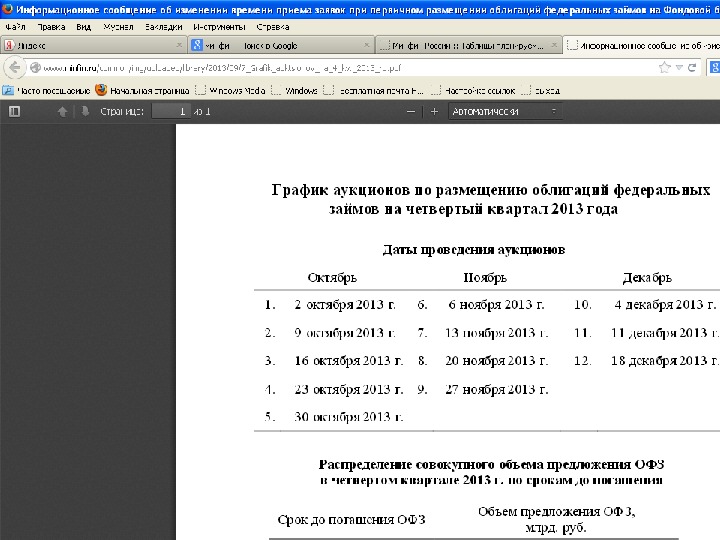This screenshot has height=540, width=720.
Task: Click the Даты проведения аукционов heading
Action: click(x=473, y=250)
